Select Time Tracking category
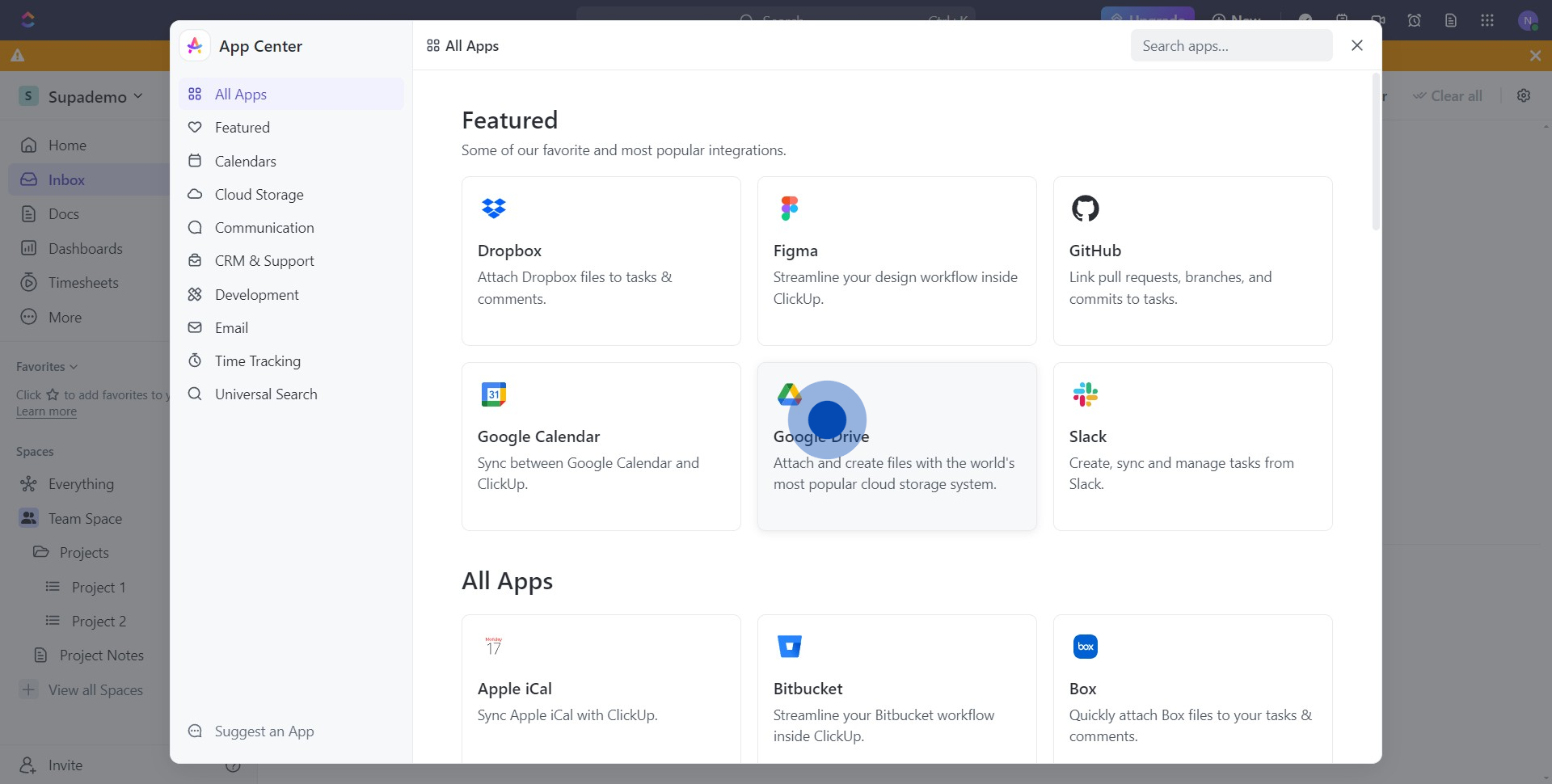1552x784 pixels. pos(291,360)
